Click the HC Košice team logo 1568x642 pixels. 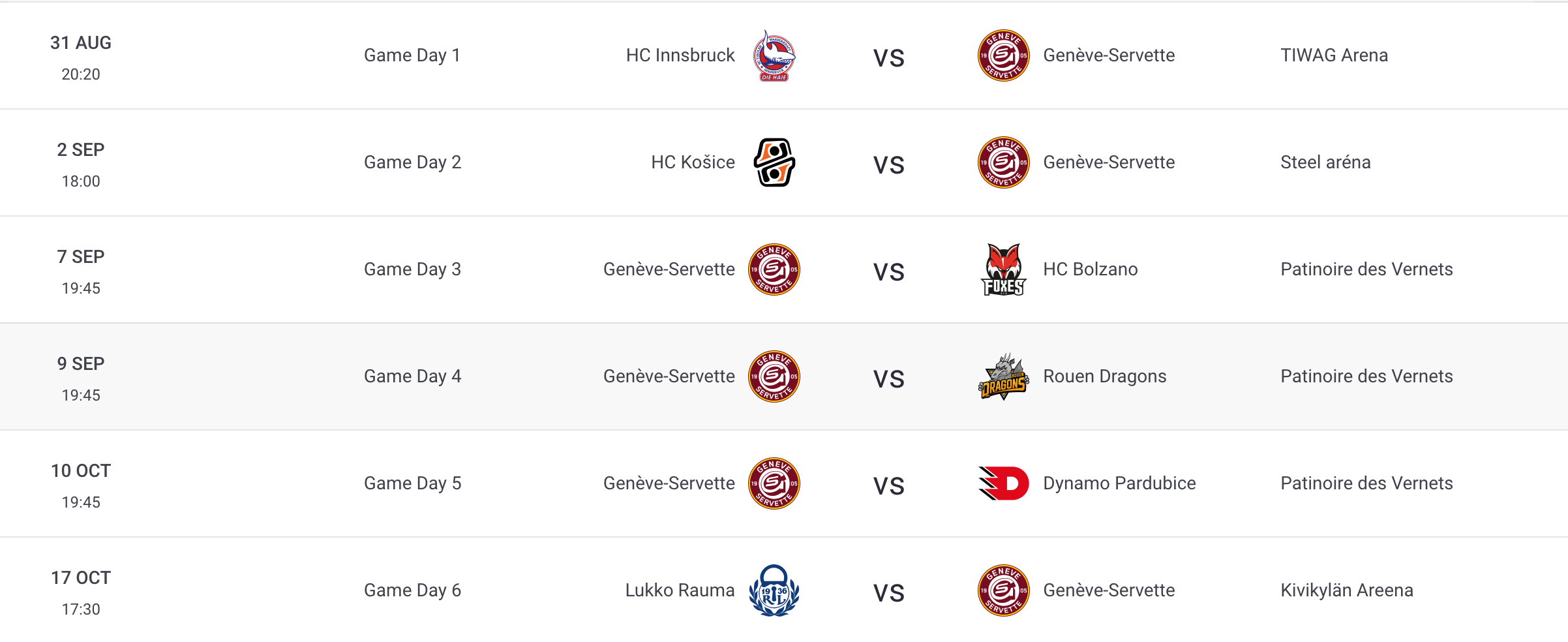774,162
